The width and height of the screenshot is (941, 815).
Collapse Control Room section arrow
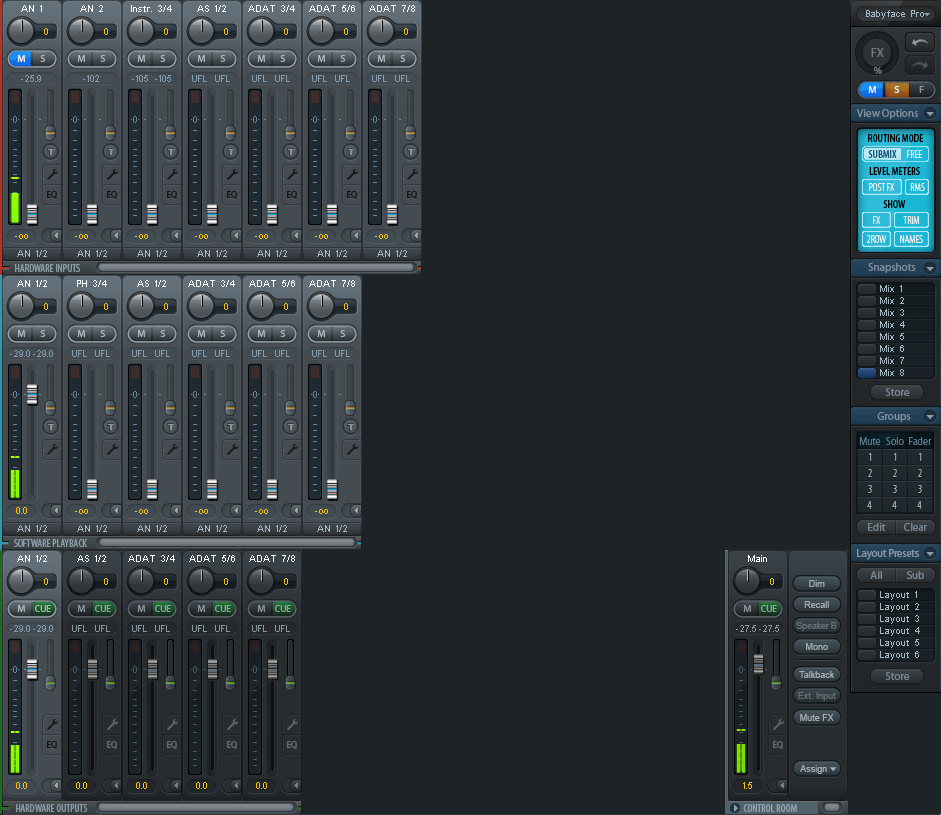coord(735,808)
